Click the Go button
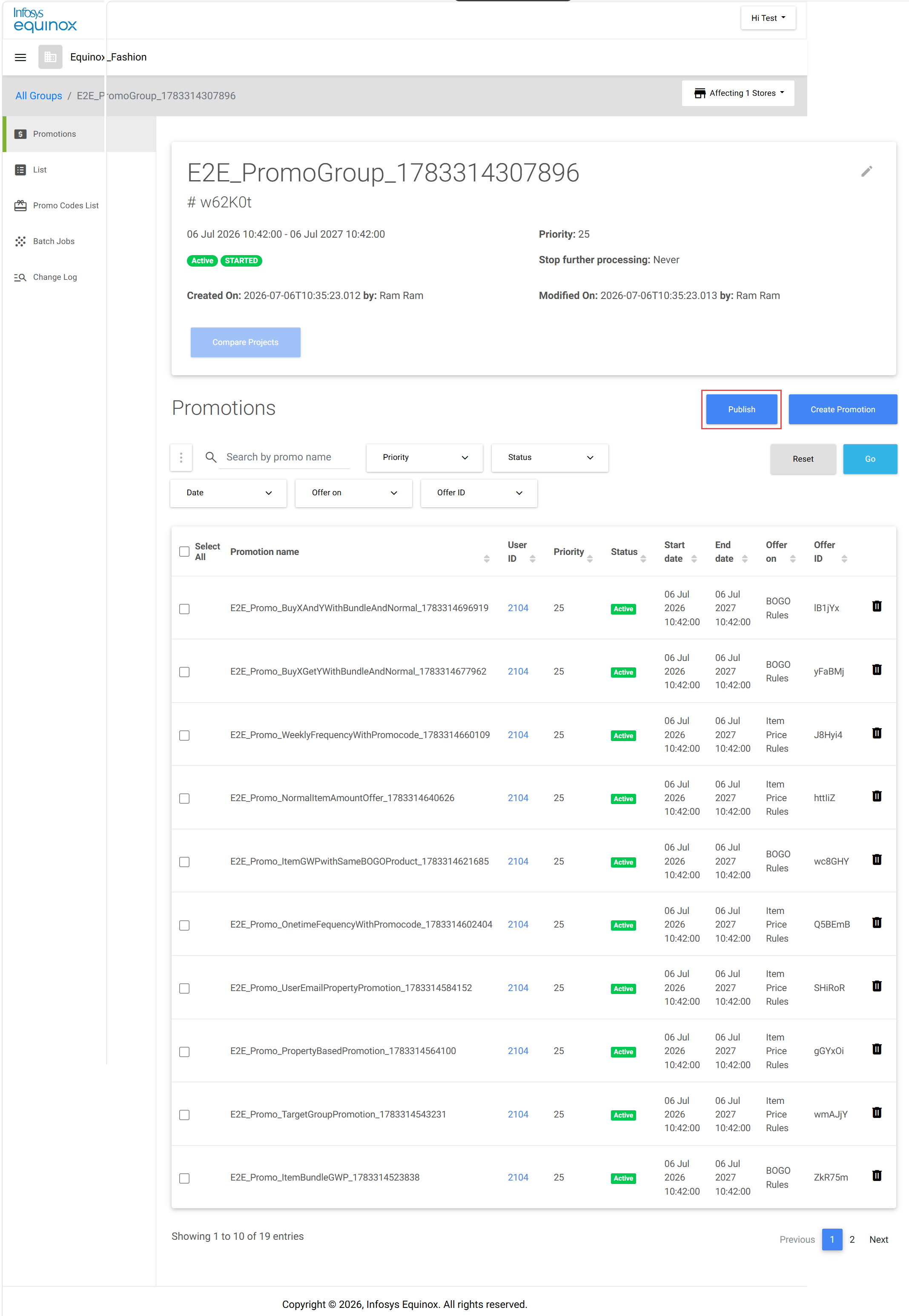Image resolution: width=909 pixels, height=1316 pixels. pos(870,459)
